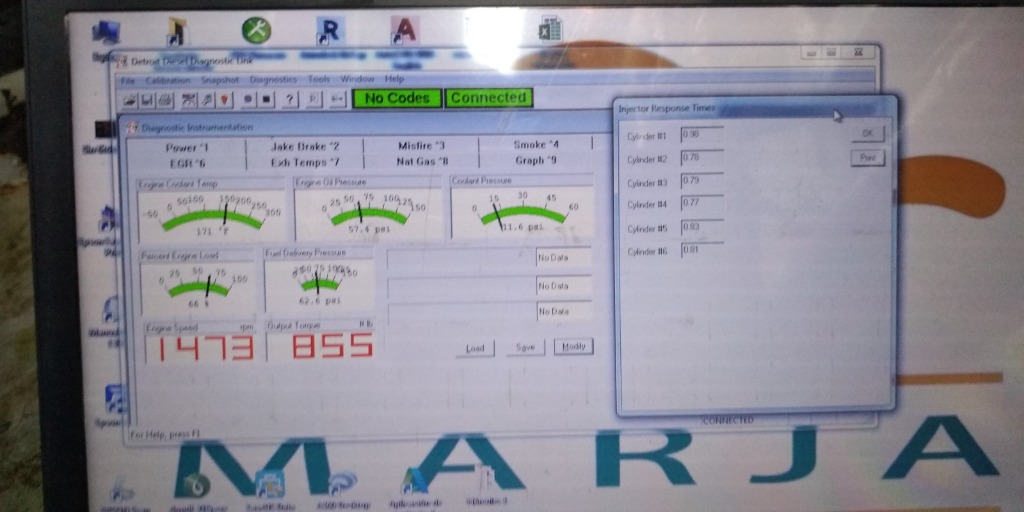Image resolution: width=1024 pixels, height=512 pixels.
Task: Open the Help menu
Action: (394, 79)
